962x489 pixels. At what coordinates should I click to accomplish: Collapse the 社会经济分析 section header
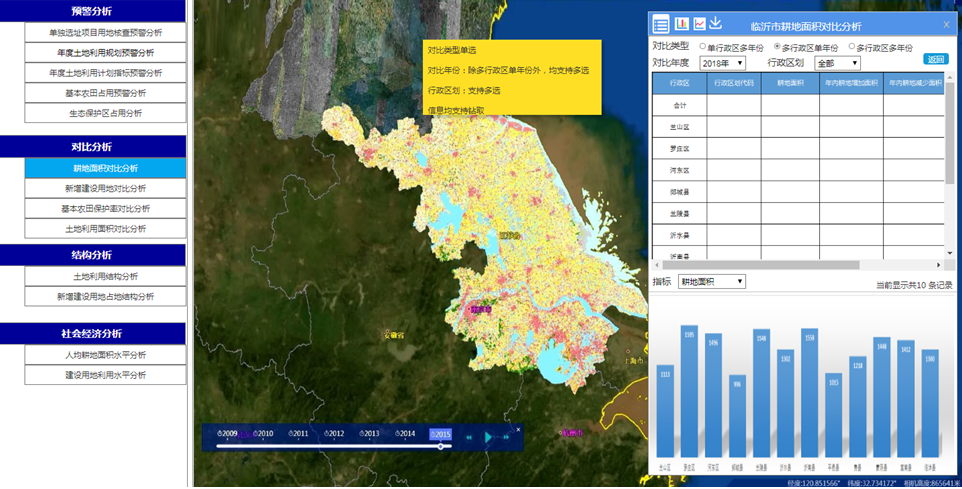93,334
